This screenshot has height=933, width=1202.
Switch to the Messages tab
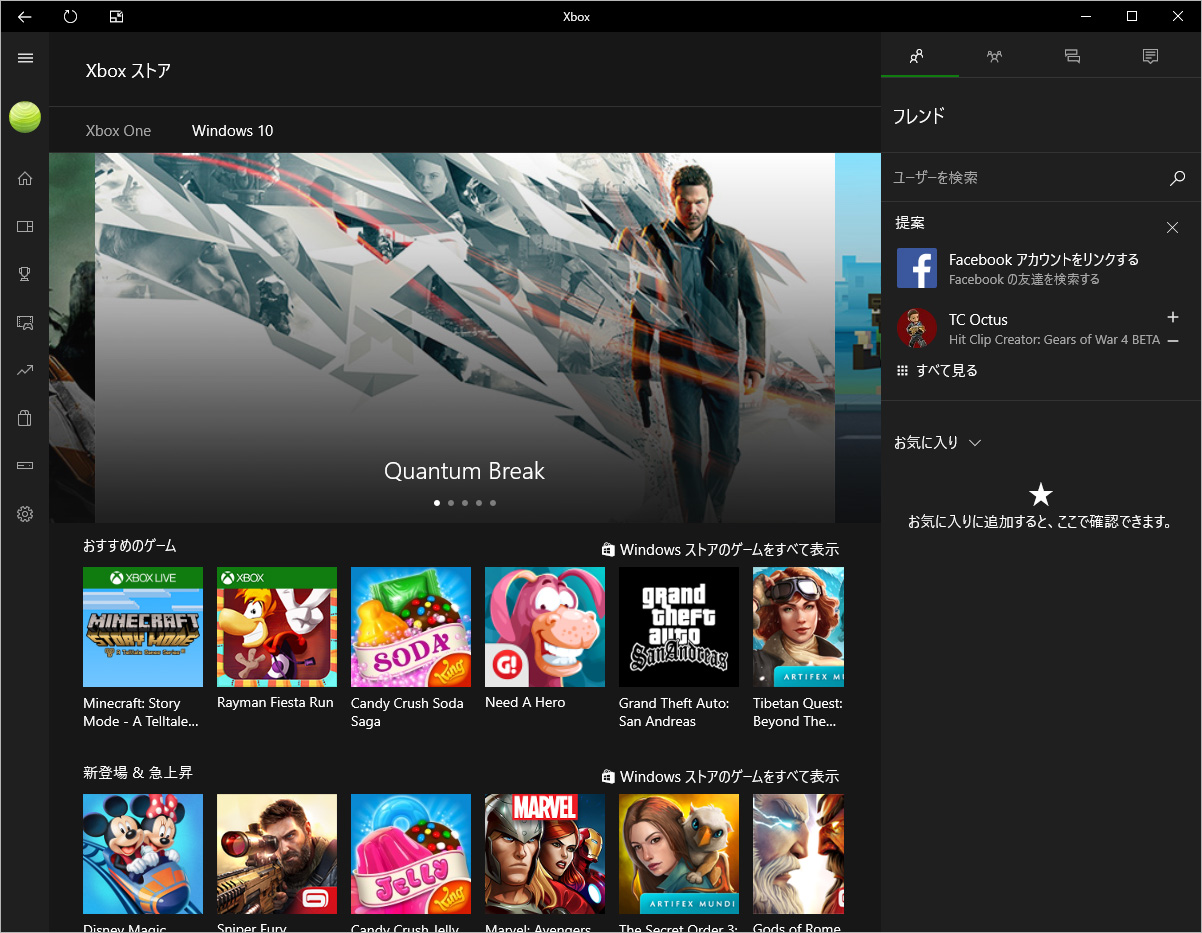[x=1072, y=56]
